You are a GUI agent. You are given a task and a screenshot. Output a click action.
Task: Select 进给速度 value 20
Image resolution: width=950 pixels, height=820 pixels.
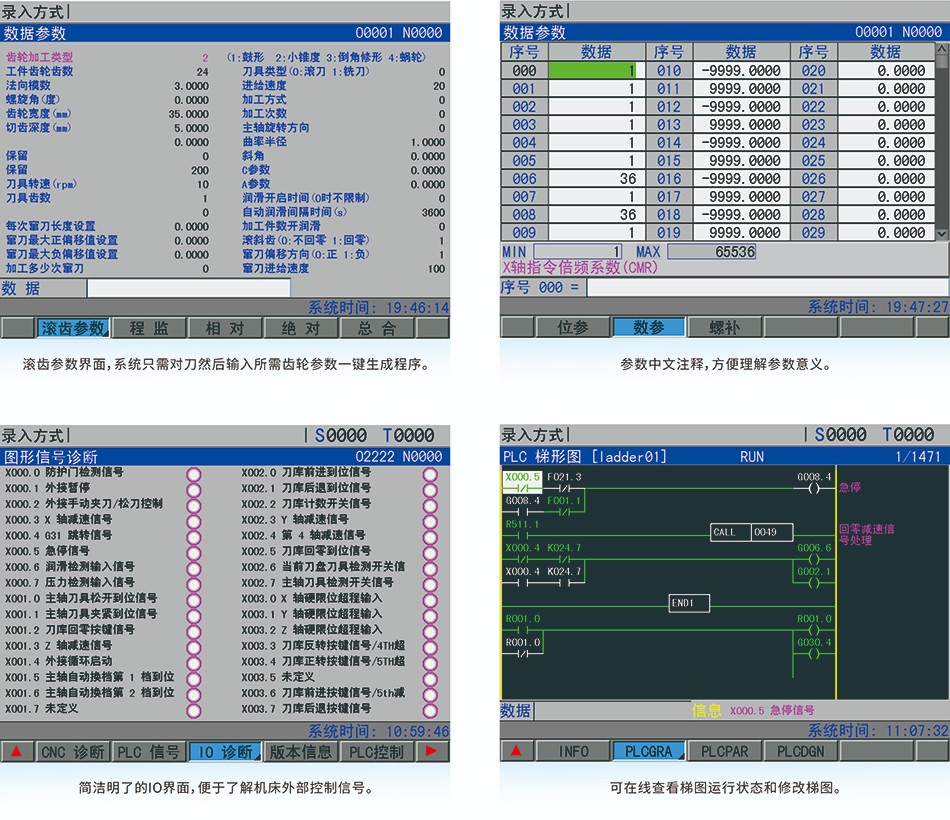coord(439,86)
